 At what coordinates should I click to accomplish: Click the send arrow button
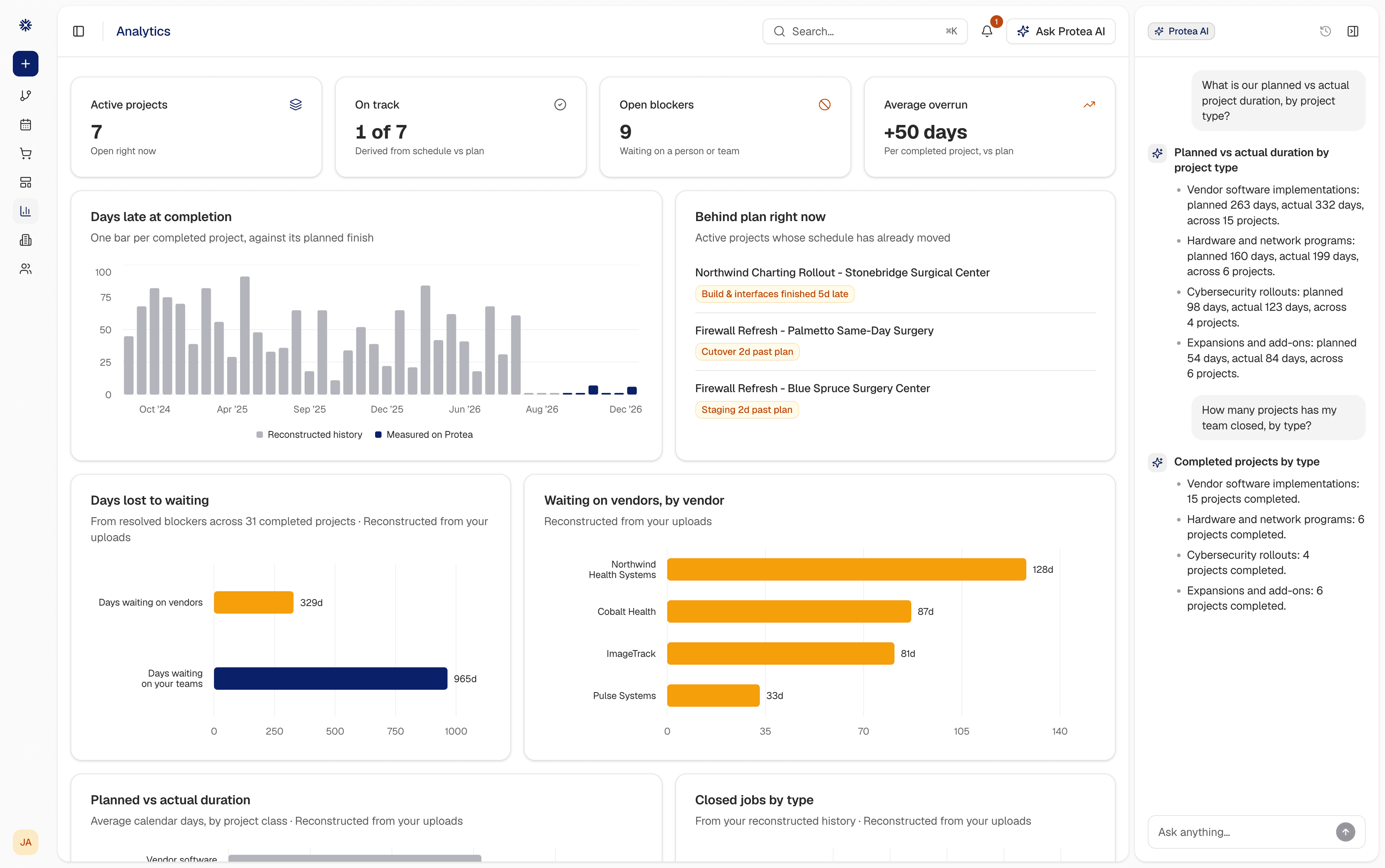click(1345, 832)
